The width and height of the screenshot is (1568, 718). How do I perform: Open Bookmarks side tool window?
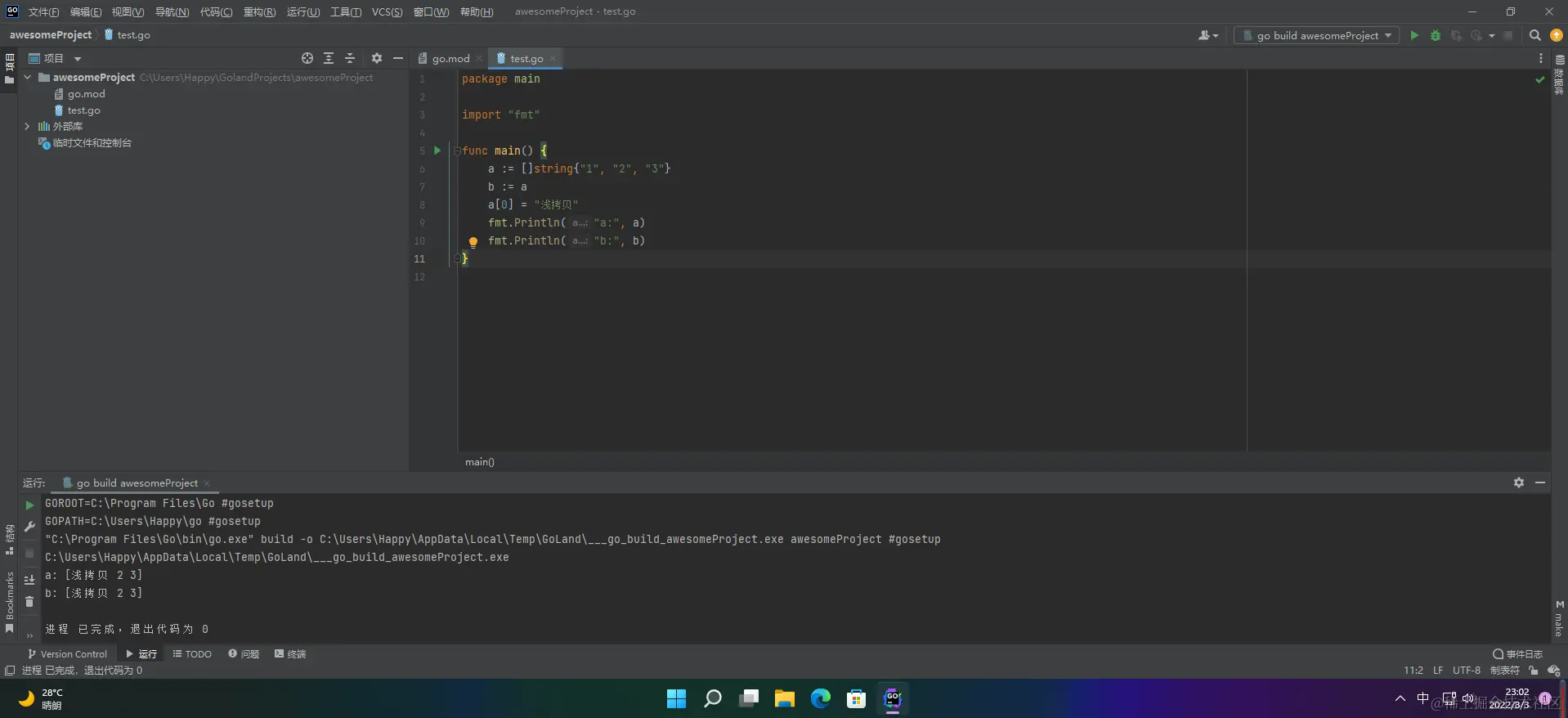tap(10, 602)
